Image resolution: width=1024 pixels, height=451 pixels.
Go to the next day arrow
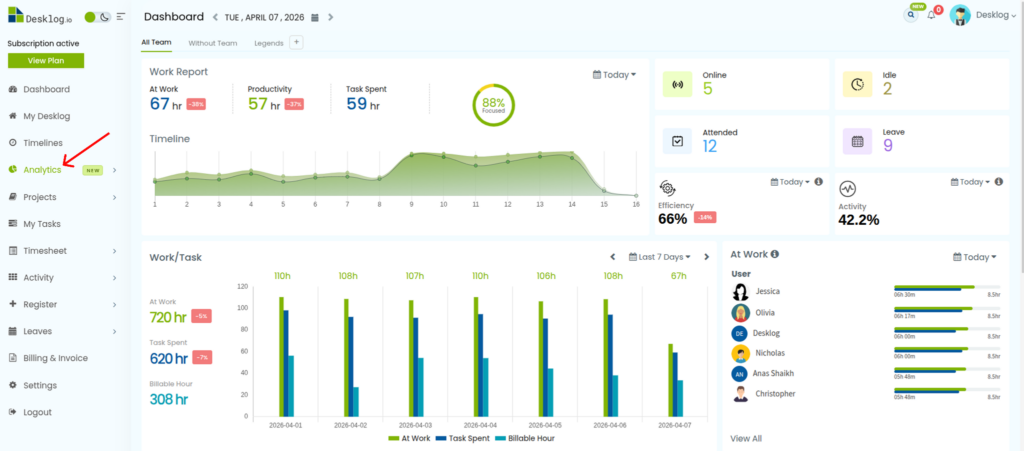click(331, 17)
